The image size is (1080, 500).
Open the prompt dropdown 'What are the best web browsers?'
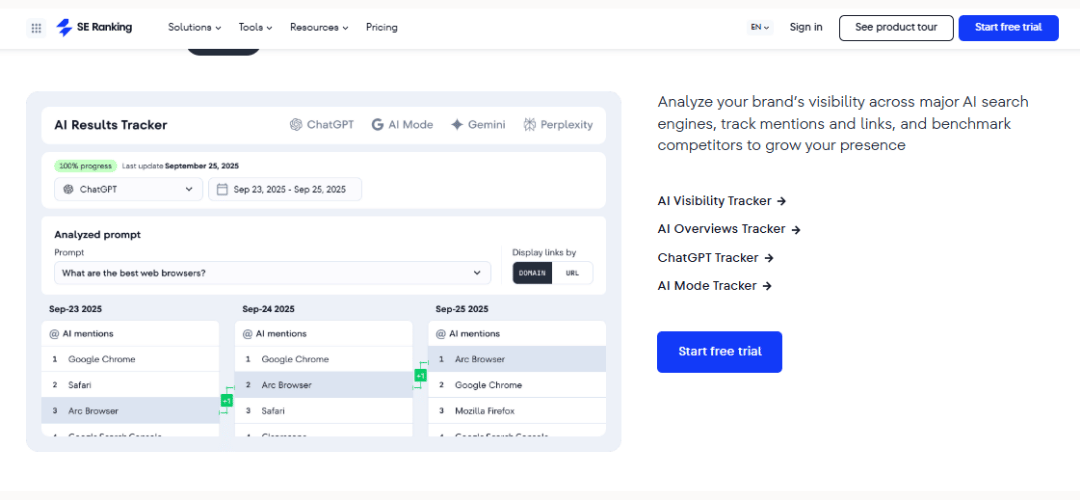pyautogui.click(x=273, y=273)
